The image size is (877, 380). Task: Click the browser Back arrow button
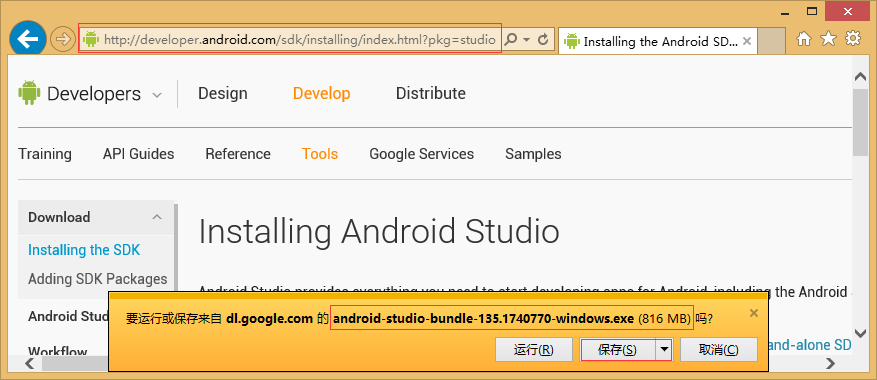pos(28,39)
